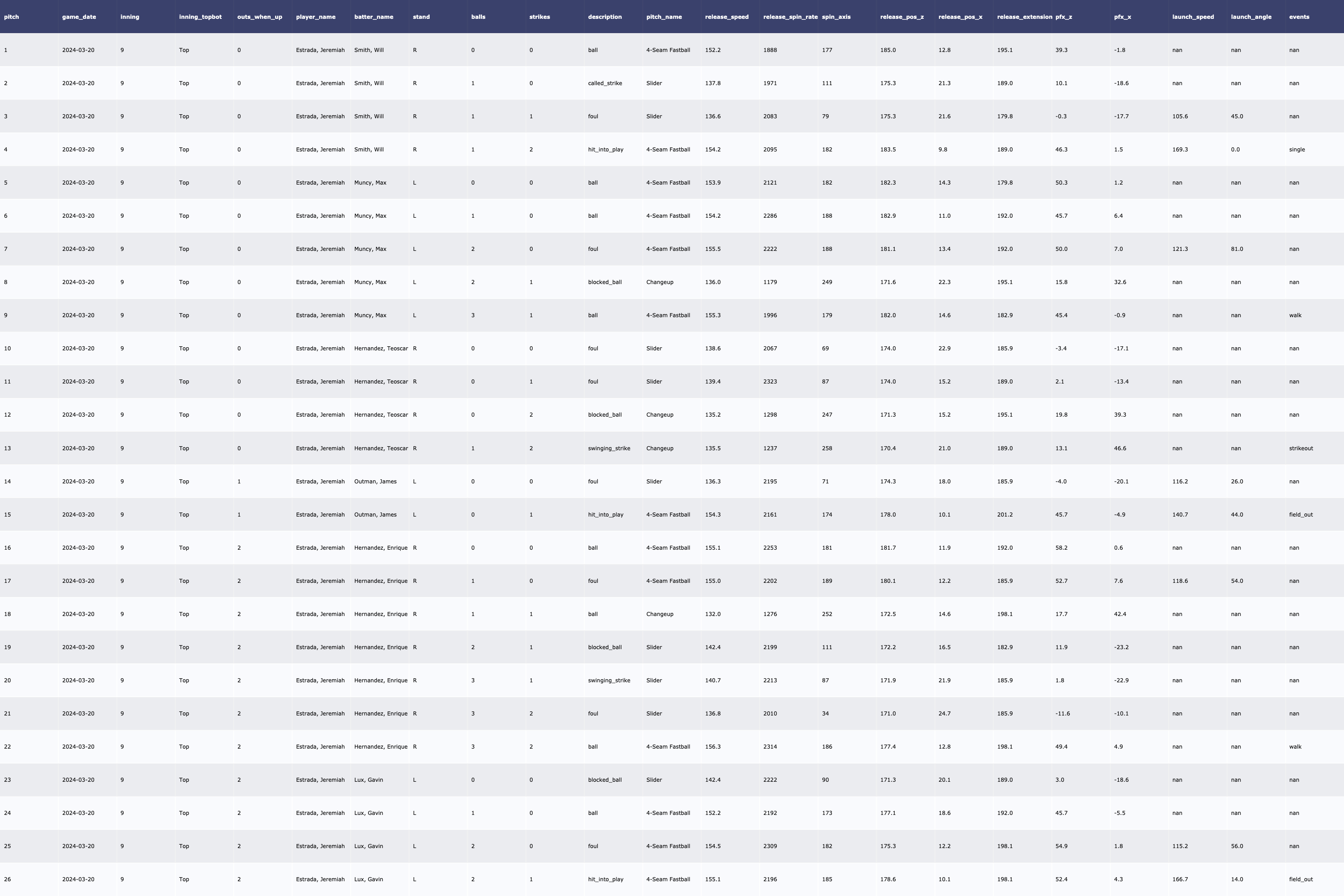Select the 'single' event cell in row 4
The height and width of the screenshot is (896, 1344).
[x=1297, y=150]
